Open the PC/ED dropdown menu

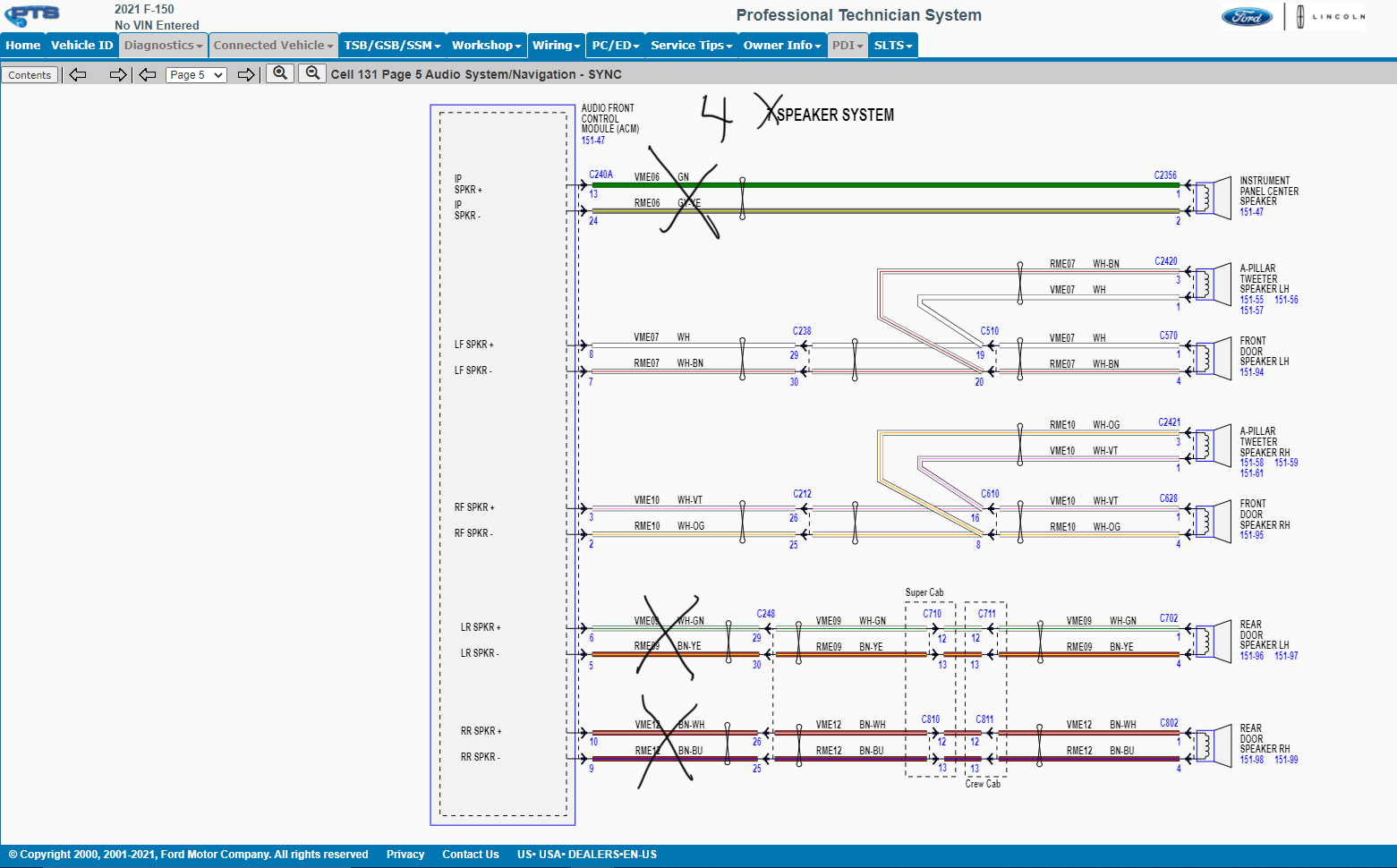click(x=616, y=45)
